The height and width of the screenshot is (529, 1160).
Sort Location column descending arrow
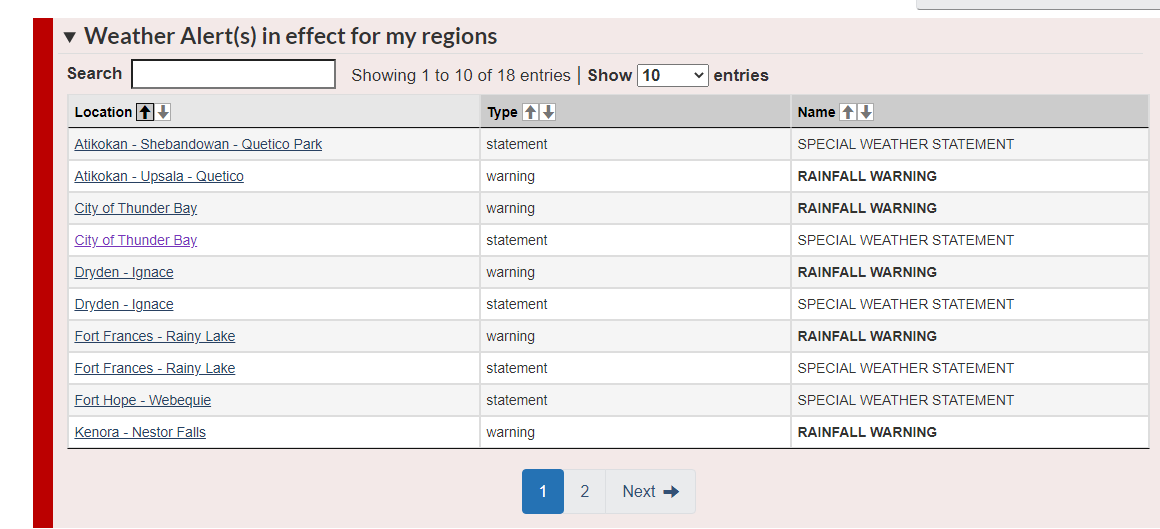[x=163, y=112]
